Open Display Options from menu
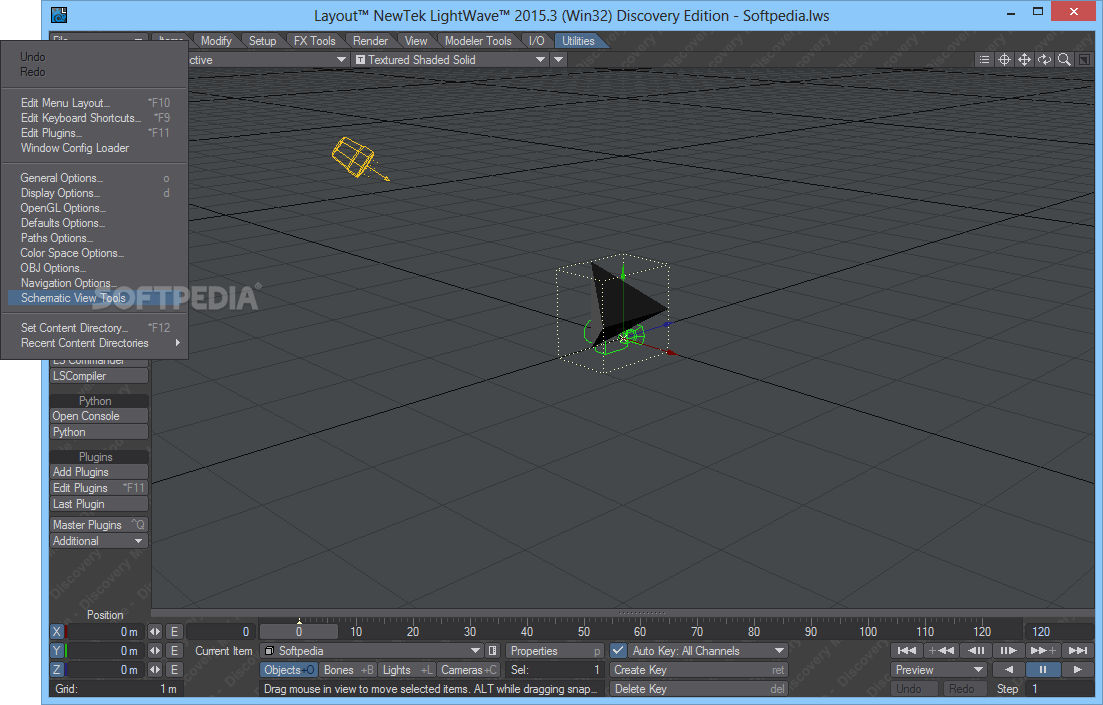 click(x=94, y=193)
